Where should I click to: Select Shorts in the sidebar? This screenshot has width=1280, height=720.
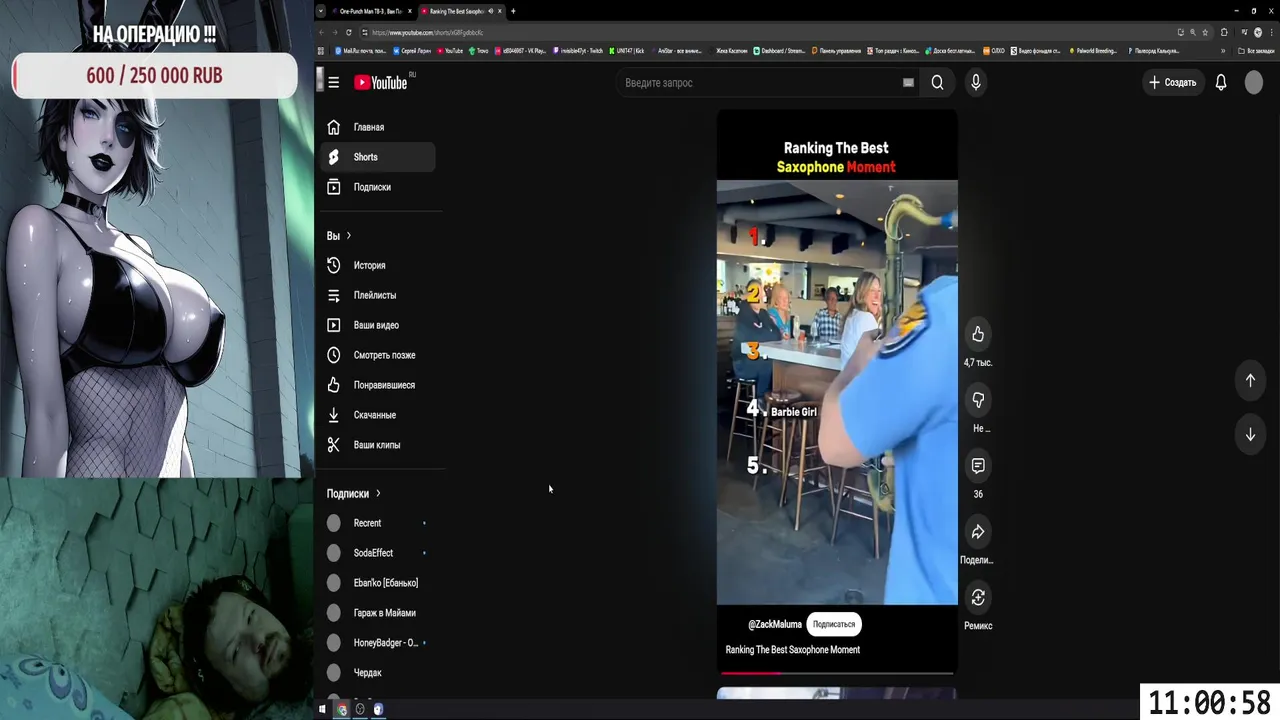378,157
